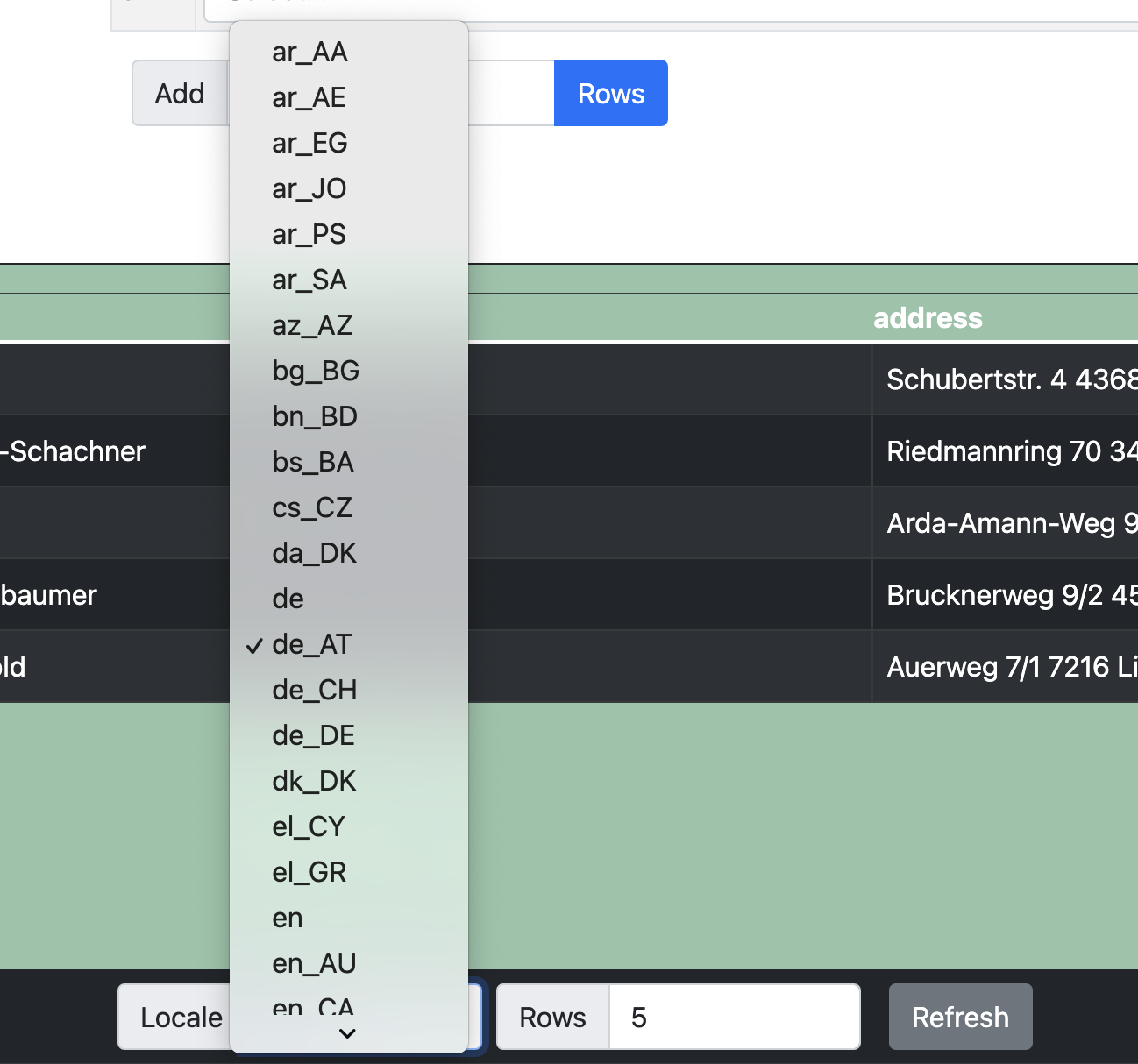Pick cs_CZ locale option
Viewport: 1138px width, 1064px height.
tap(312, 508)
